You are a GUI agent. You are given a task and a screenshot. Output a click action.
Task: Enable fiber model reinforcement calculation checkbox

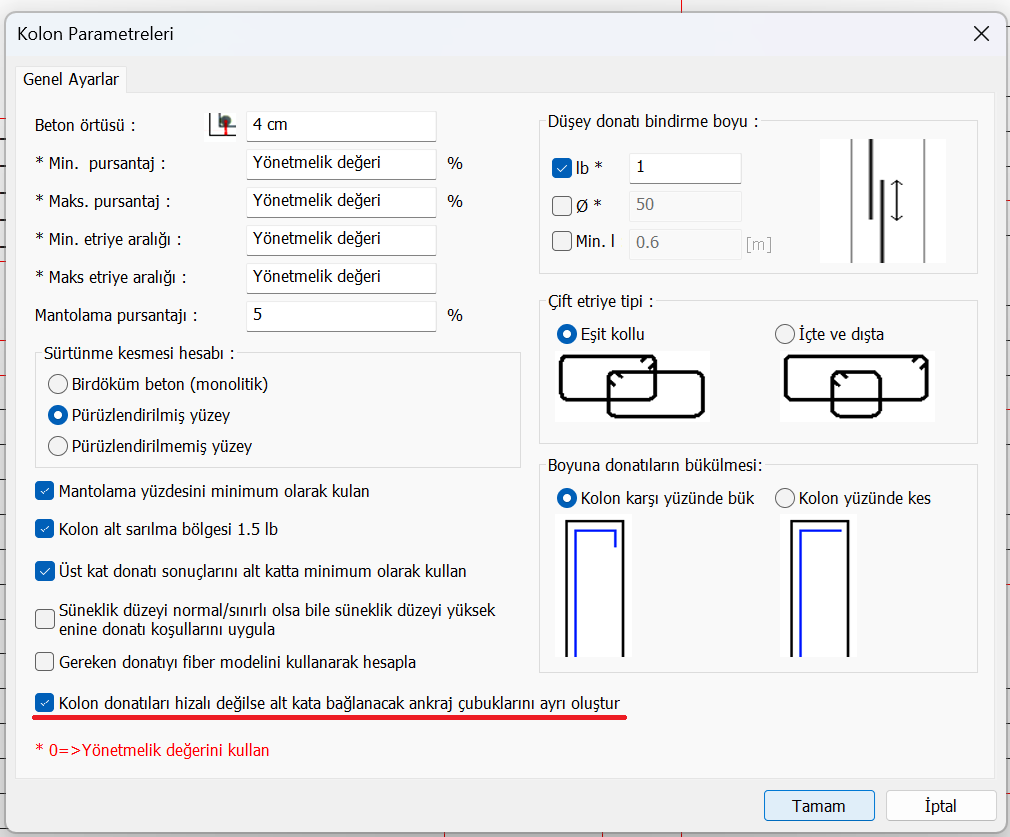pos(45,662)
